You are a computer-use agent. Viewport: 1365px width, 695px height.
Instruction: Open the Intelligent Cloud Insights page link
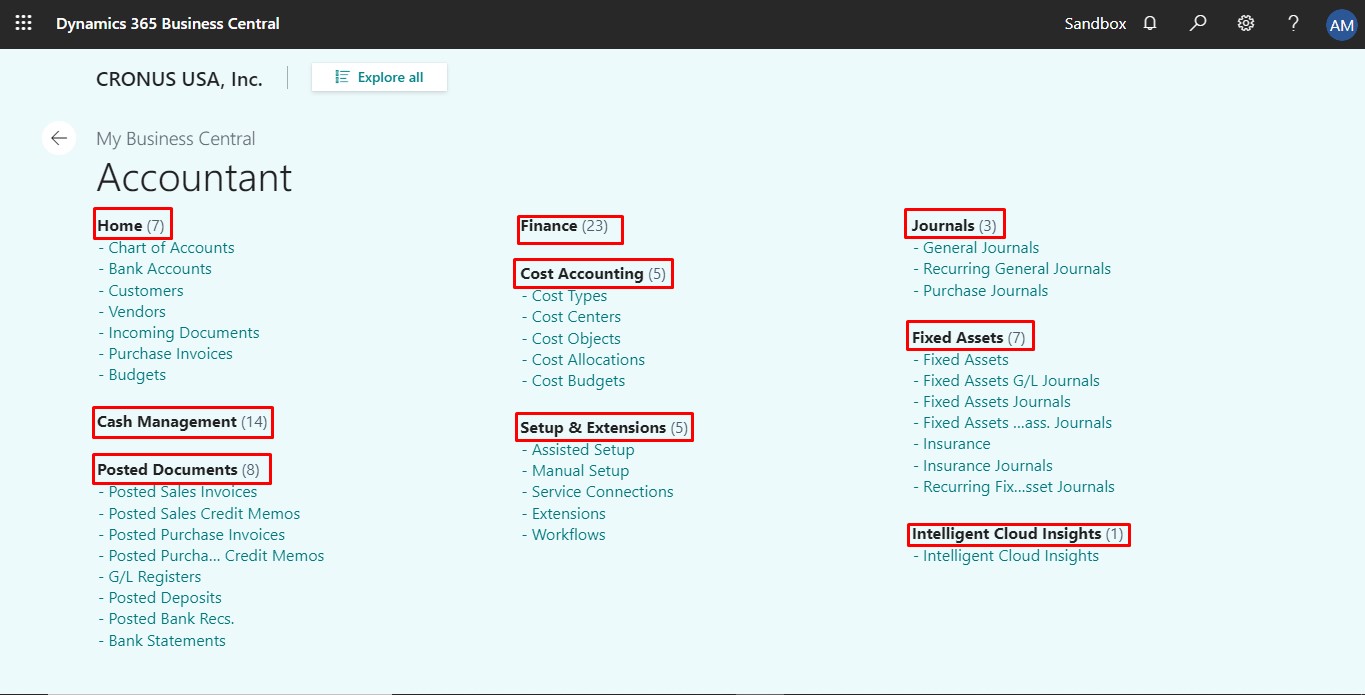point(1010,556)
